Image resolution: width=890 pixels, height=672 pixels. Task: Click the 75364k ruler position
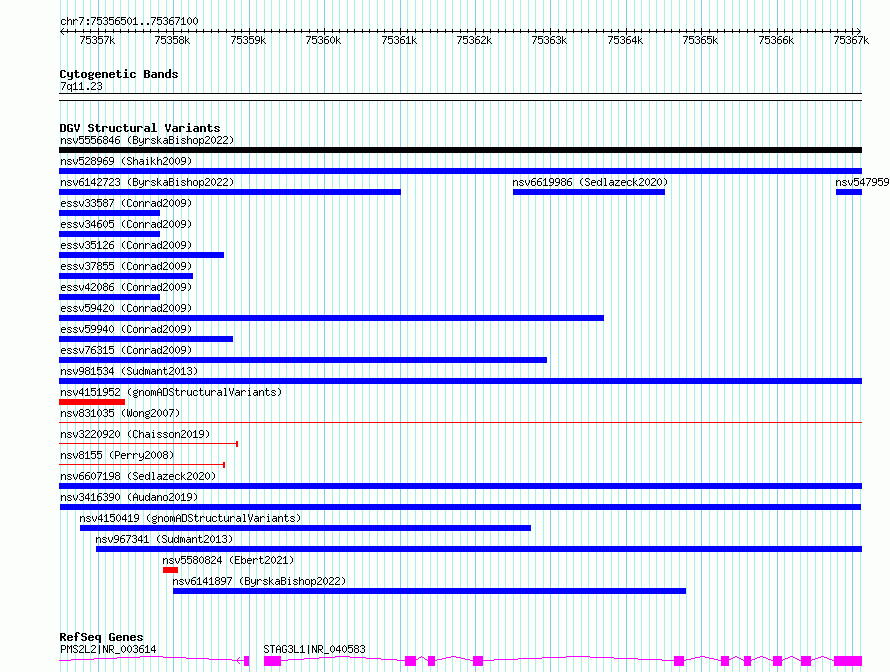625,40
